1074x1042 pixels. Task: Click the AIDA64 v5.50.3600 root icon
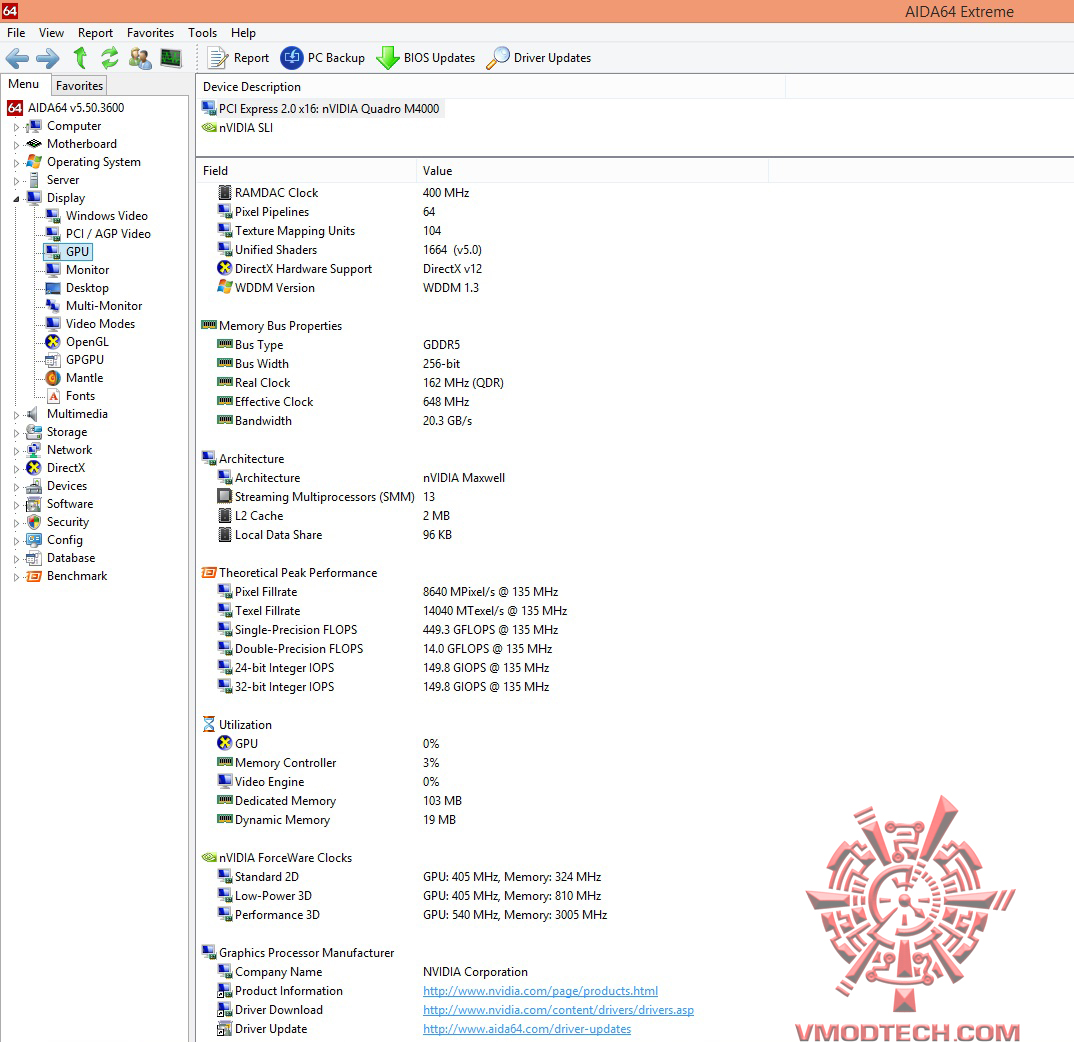pyautogui.click(x=14, y=108)
